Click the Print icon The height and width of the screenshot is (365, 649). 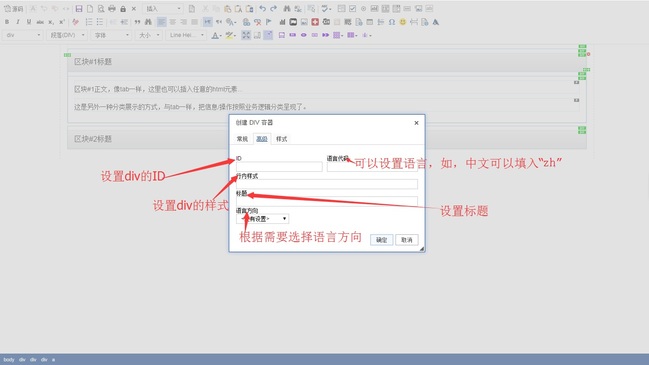(x=112, y=9)
